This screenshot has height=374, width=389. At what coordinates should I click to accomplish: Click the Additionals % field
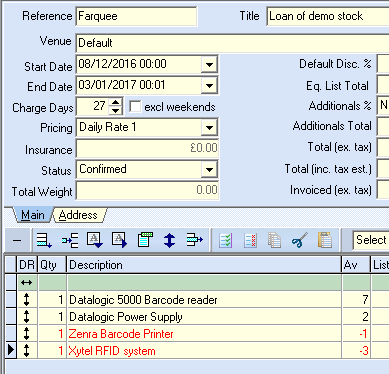coord(383,105)
